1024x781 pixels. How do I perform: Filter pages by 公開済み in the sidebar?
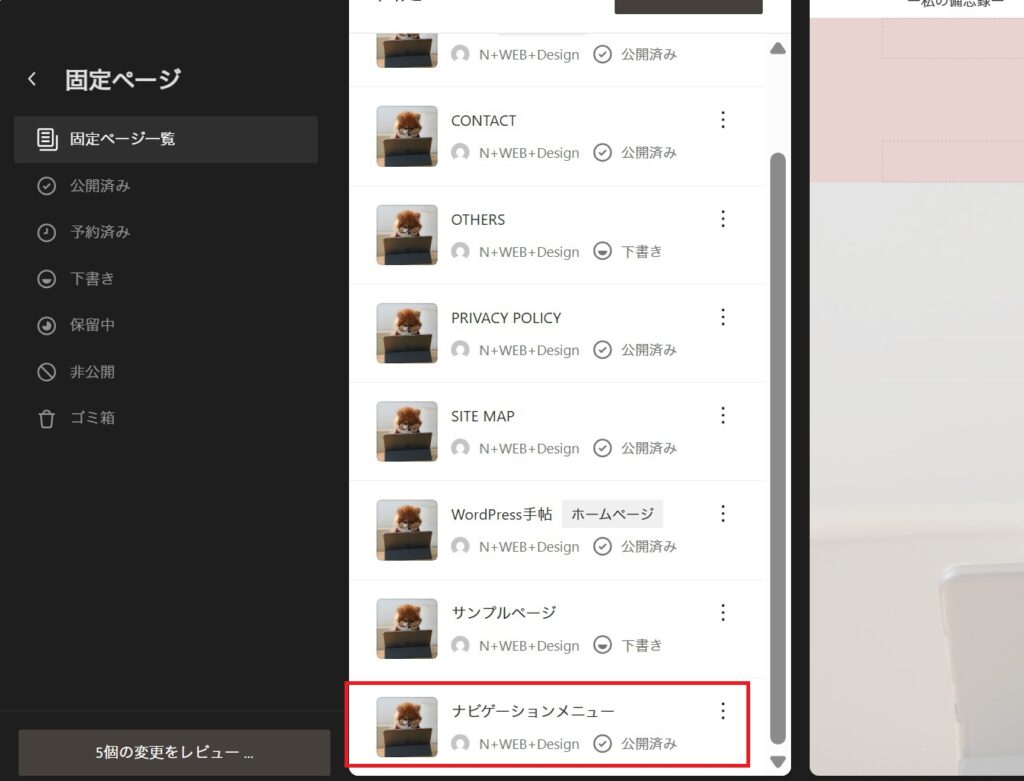(x=100, y=186)
